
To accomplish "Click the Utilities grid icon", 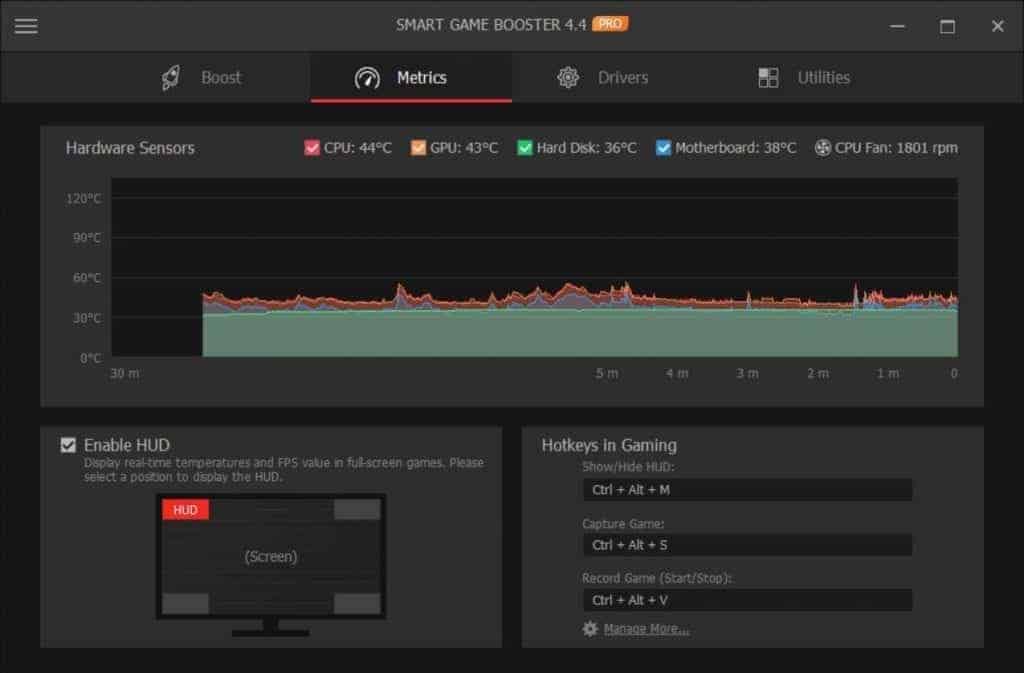I will 768,76.
